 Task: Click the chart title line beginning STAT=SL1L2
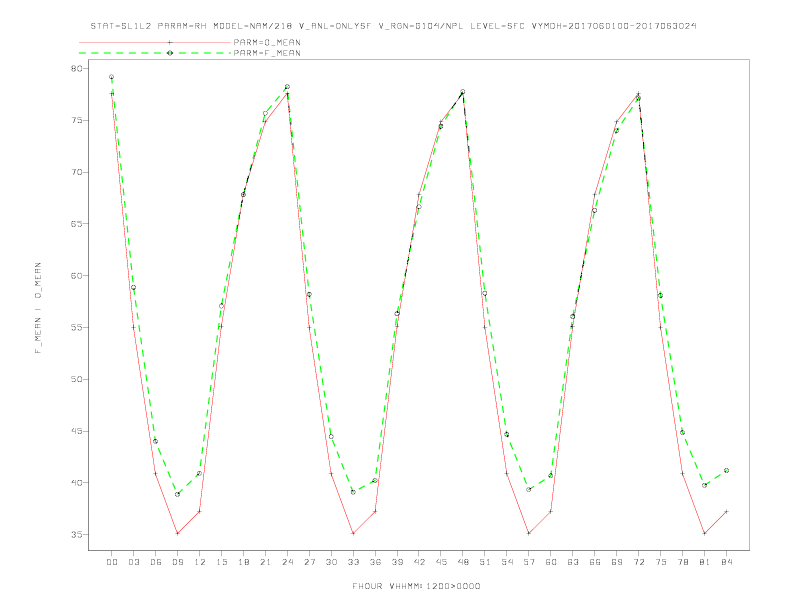pyautogui.click(x=393, y=26)
